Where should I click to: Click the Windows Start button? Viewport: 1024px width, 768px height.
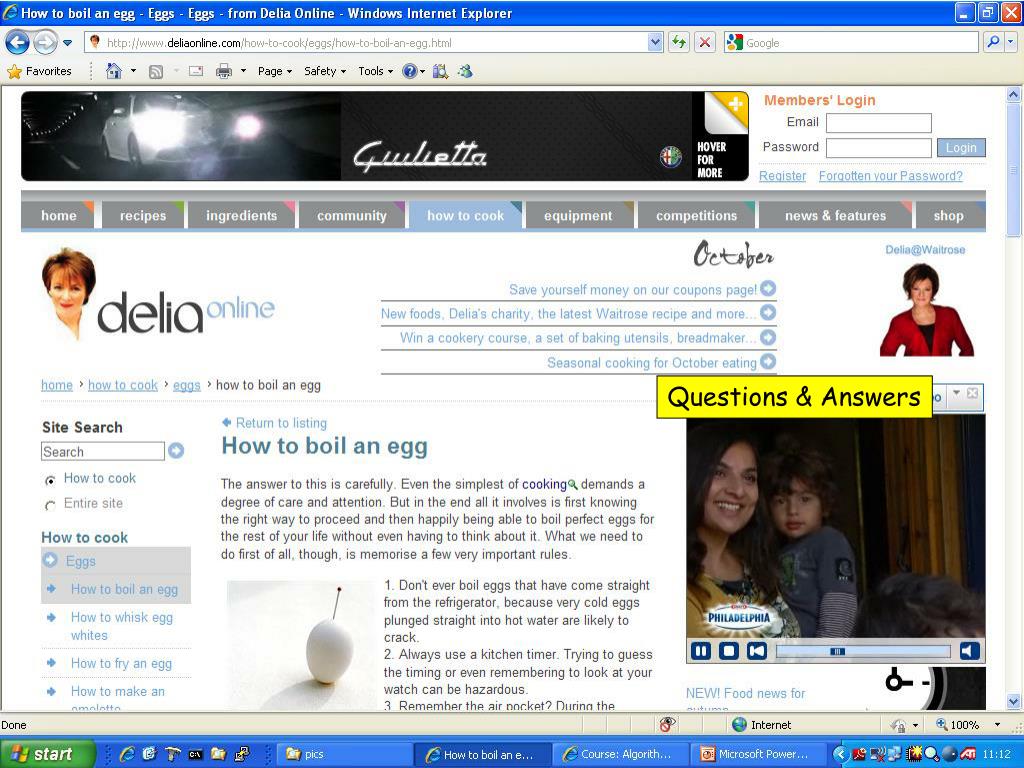click(x=48, y=754)
